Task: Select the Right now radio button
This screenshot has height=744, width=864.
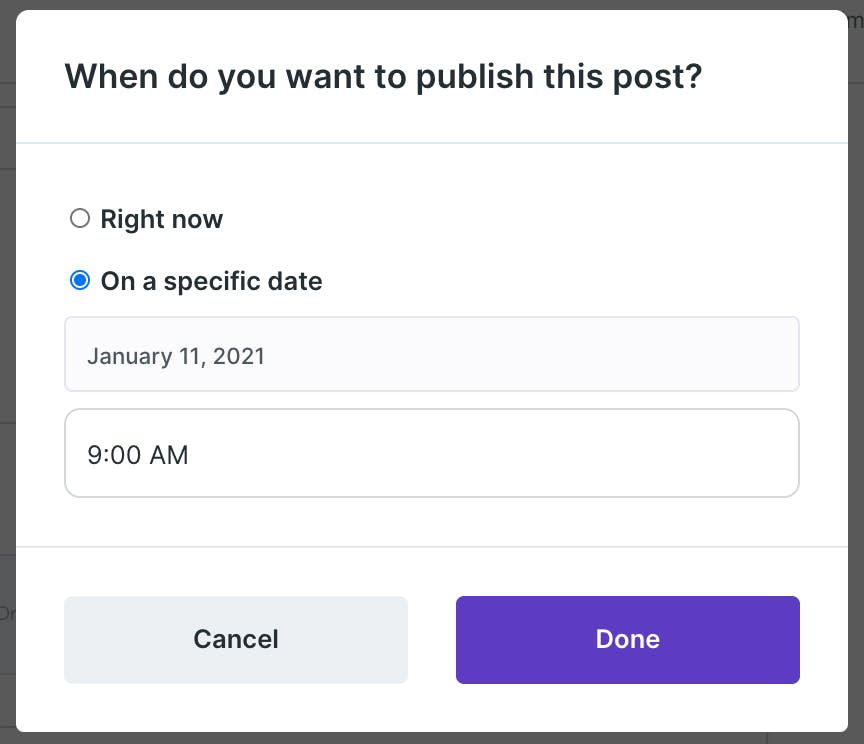Action: (x=80, y=218)
